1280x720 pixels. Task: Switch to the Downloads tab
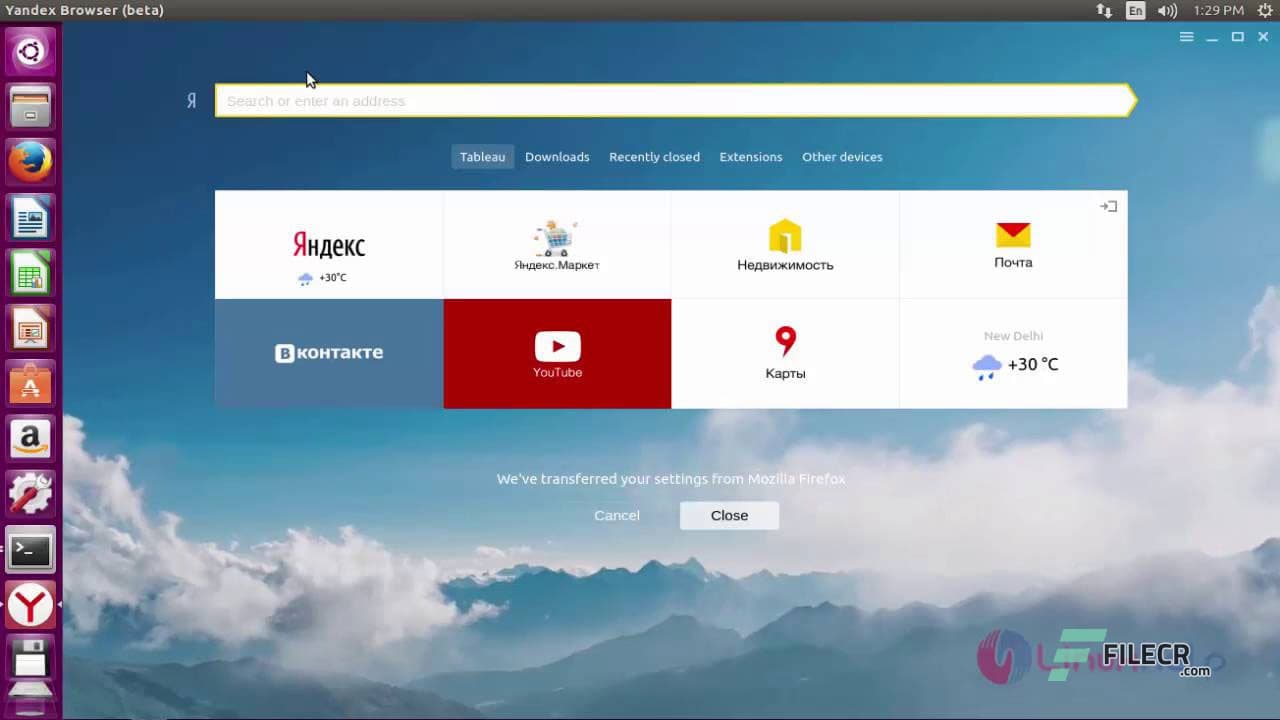[x=557, y=156]
